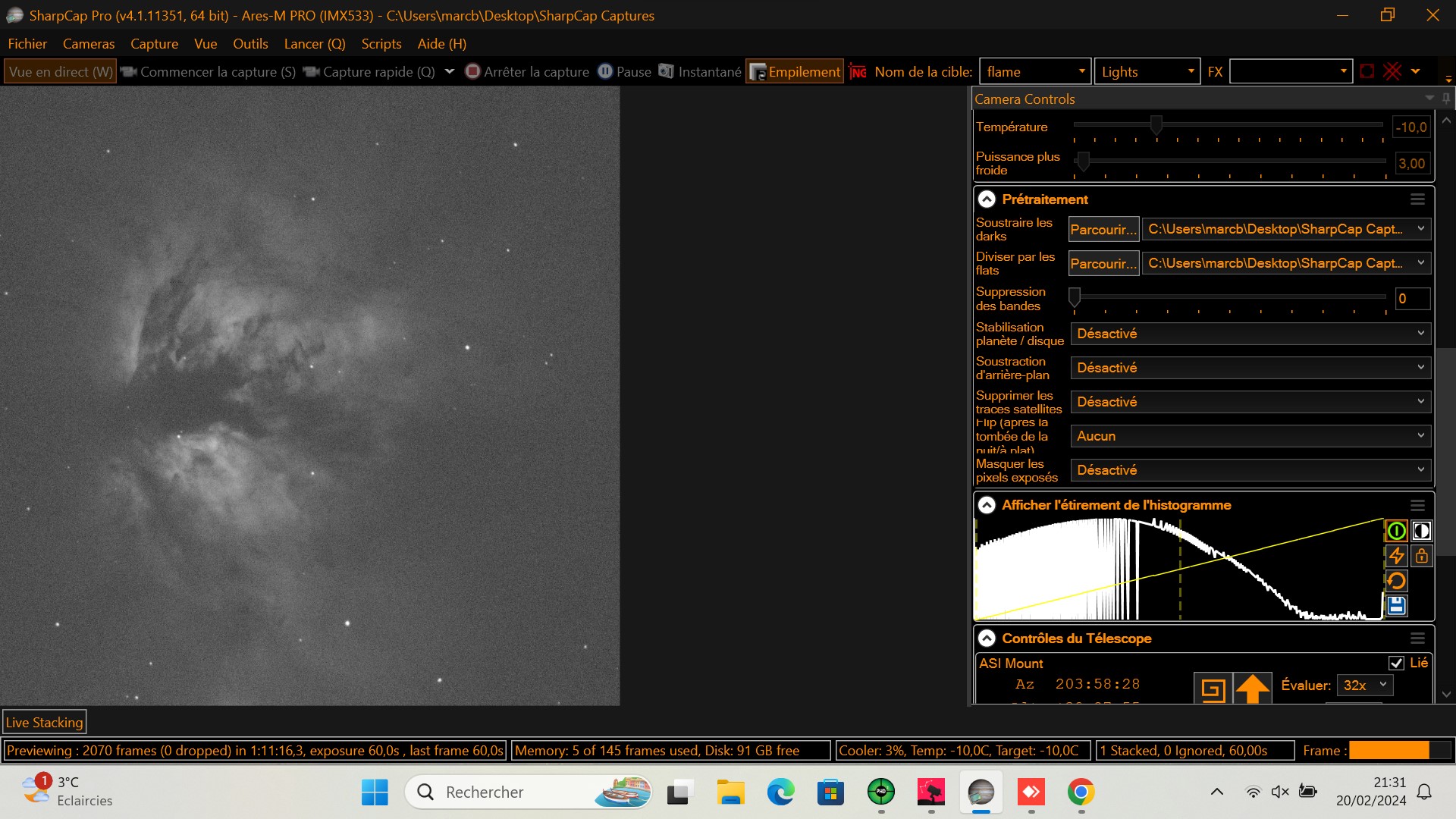Click the histogram lock icon

click(1421, 556)
